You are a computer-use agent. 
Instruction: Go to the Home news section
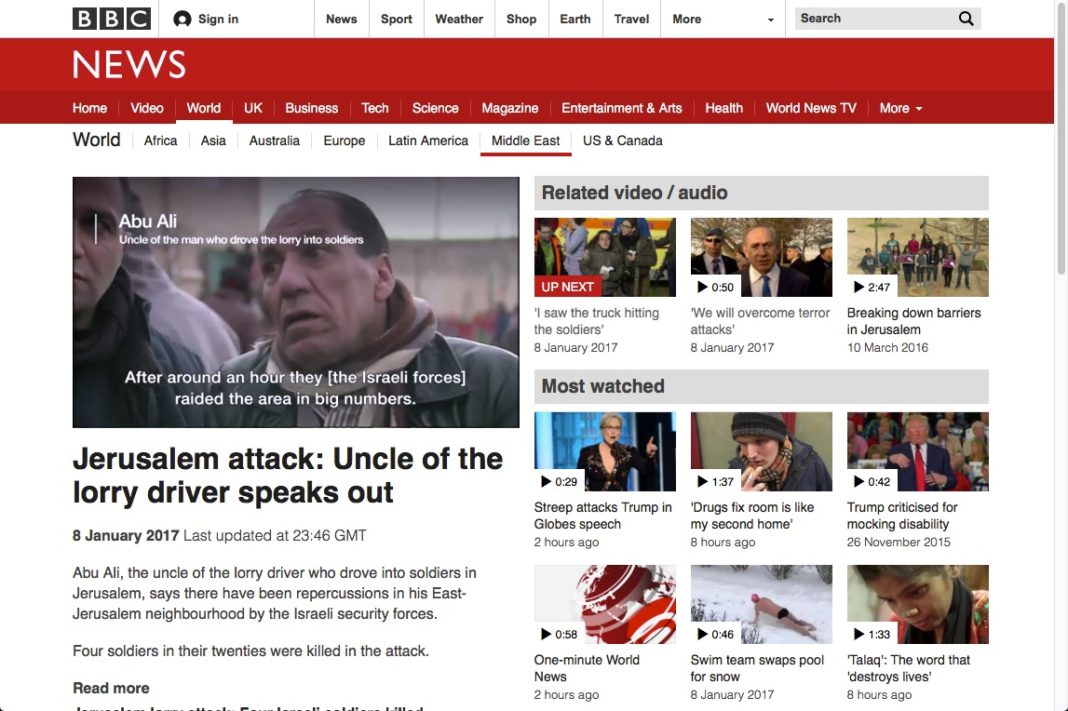pyautogui.click(x=90, y=108)
